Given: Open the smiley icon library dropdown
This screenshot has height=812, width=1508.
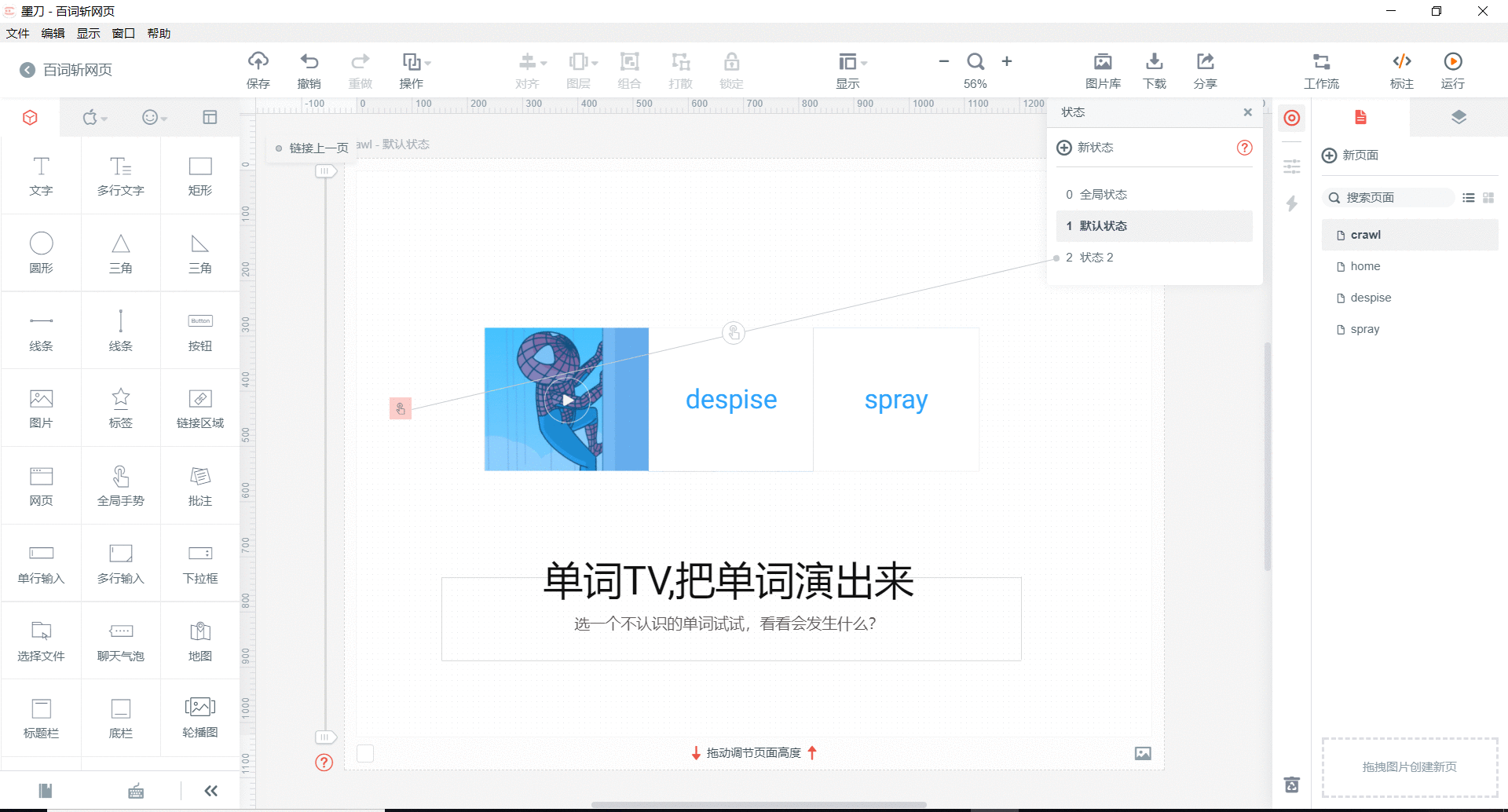Looking at the screenshot, I should [x=155, y=118].
